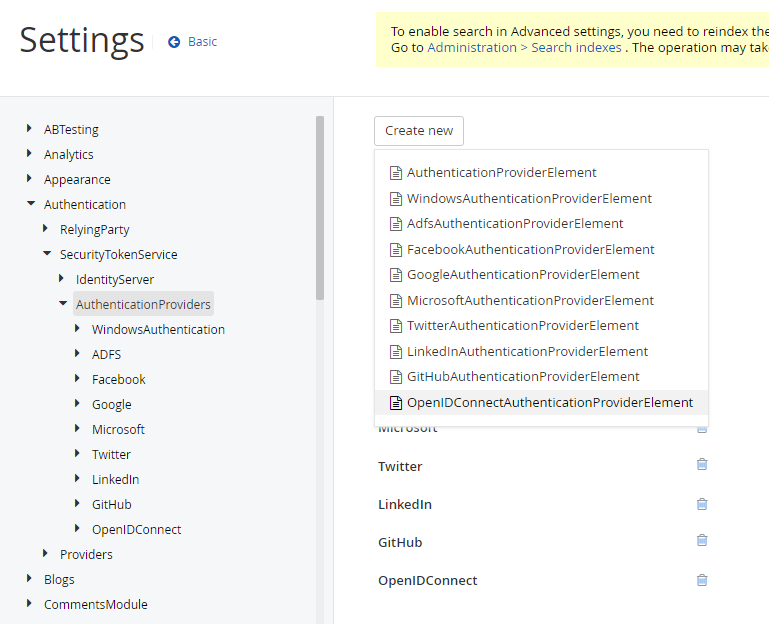Click LinkedInAuthenticationProviderElement document icon
This screenshot has height=624, width=769.
click(x=395, y=352)
